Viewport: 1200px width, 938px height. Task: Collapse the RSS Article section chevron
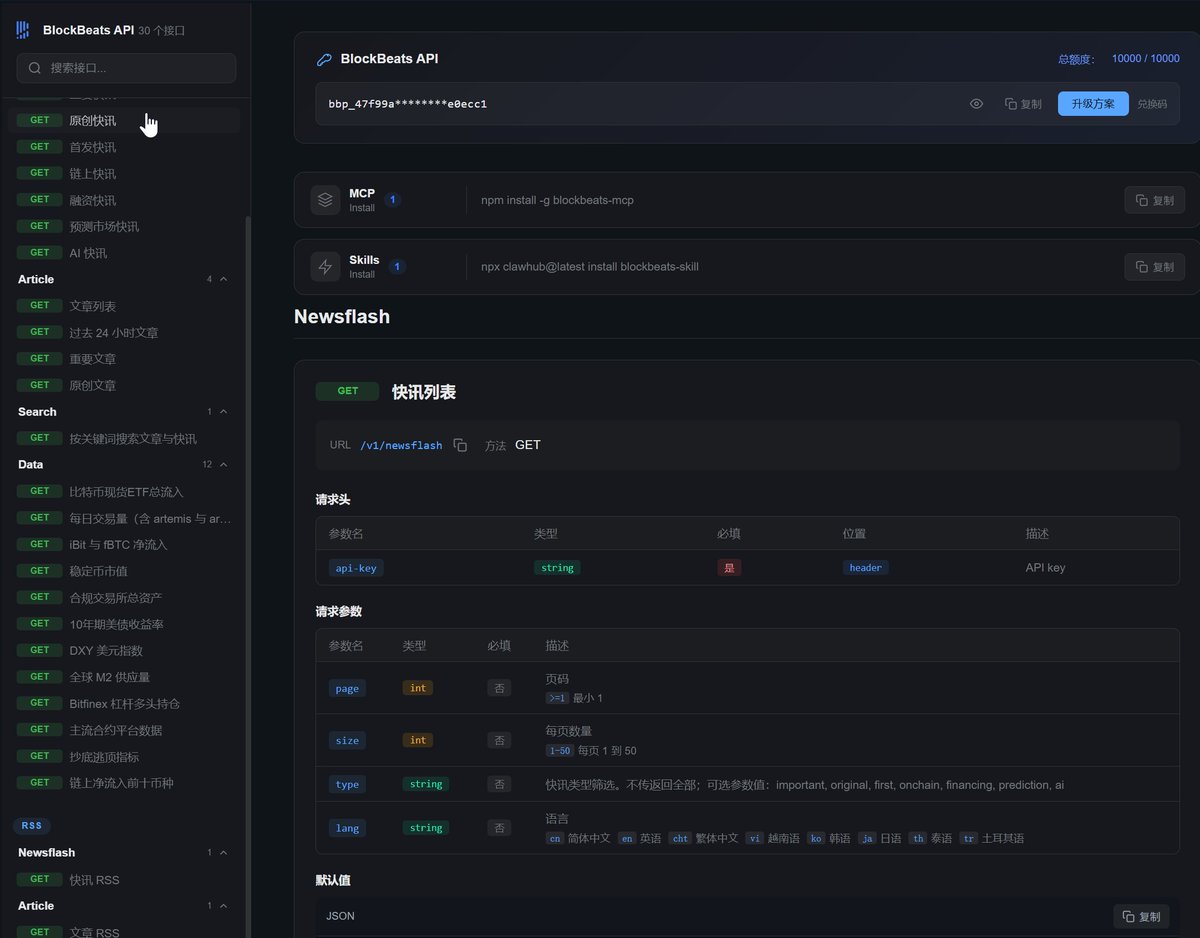(x=223, y=906)
